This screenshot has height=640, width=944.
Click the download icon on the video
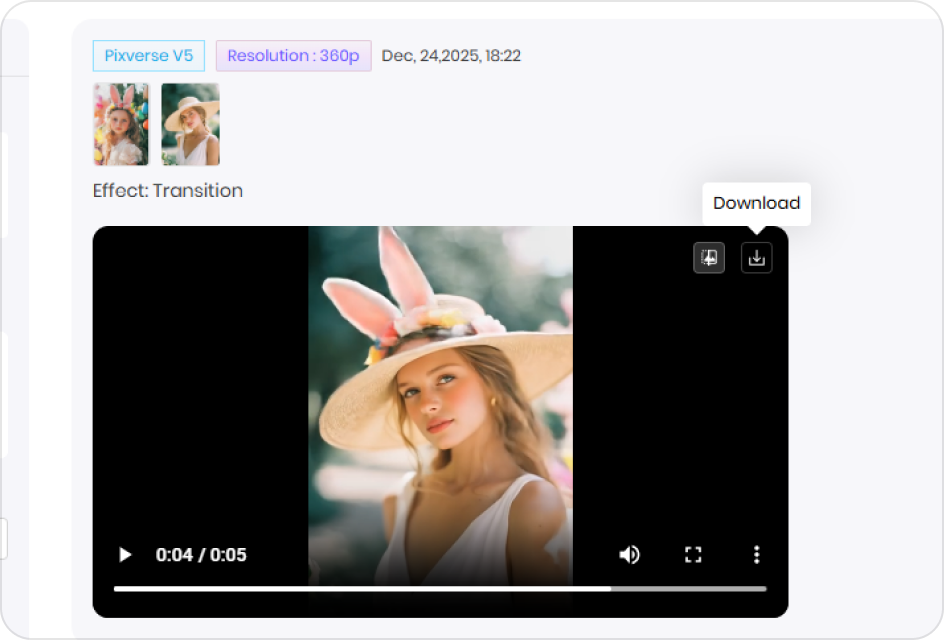pyautogui.click(x=756, y=258)
